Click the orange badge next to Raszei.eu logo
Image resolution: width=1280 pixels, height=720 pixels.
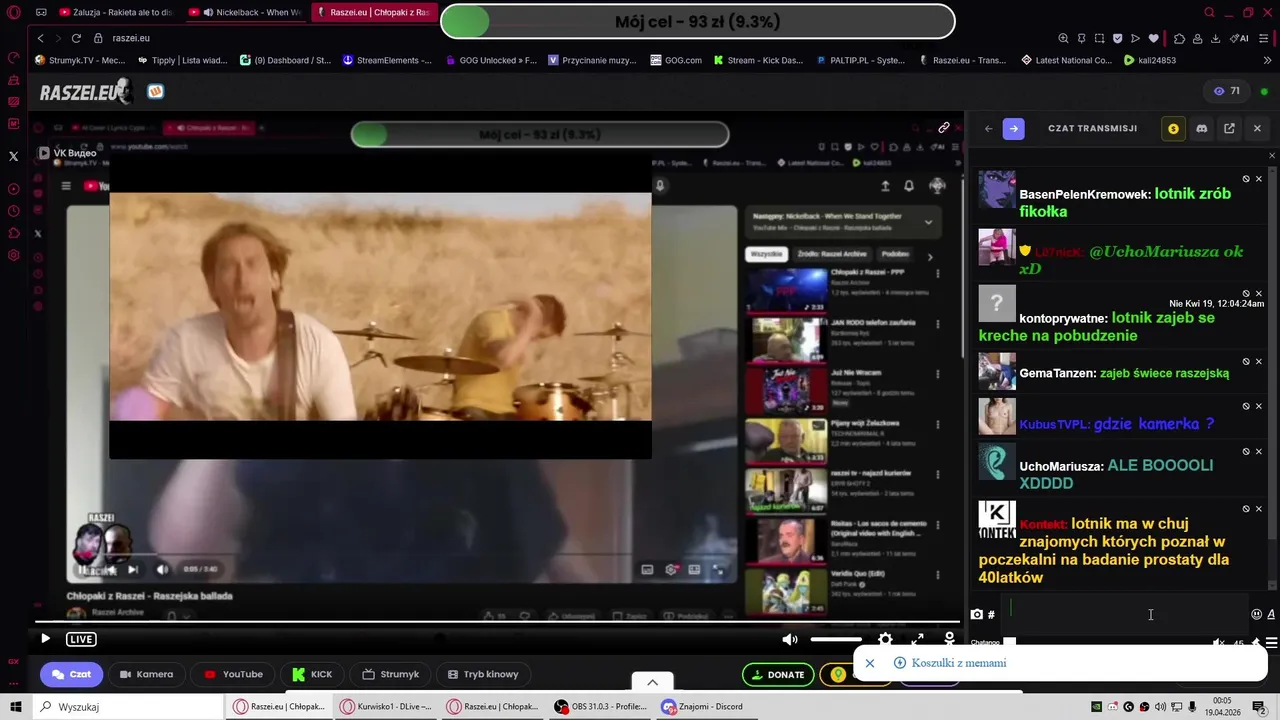(x=155, y=91)
